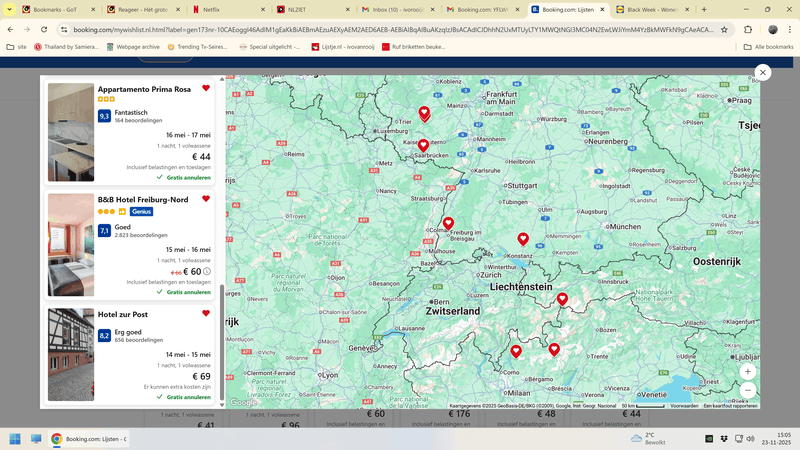Image resolution: width=800 pixels, height=450 pixels.
Task: Open the Voorwaarden link on the map
Action: [x=684, y=406]
